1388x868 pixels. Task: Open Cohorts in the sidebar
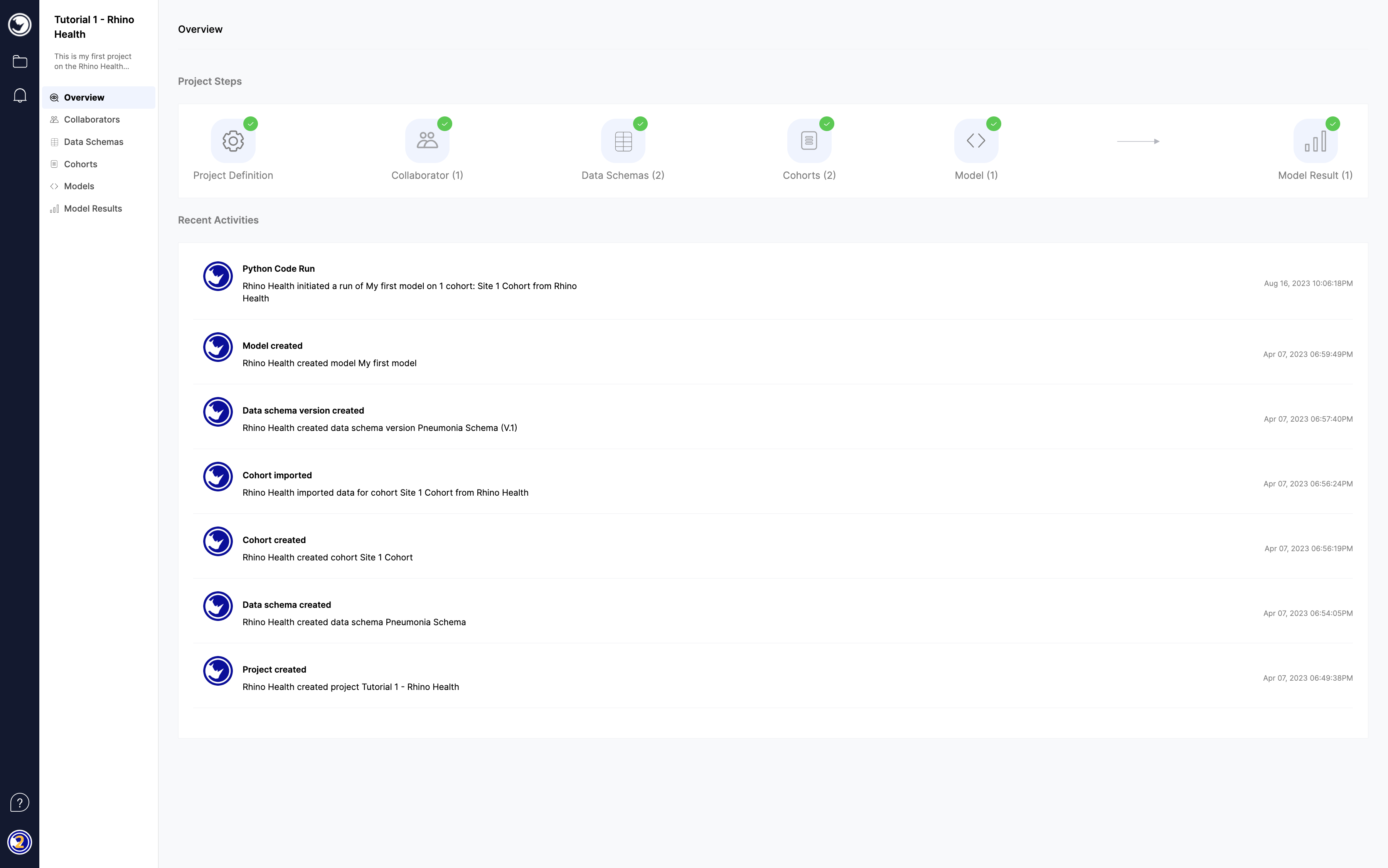click(99, 164)
